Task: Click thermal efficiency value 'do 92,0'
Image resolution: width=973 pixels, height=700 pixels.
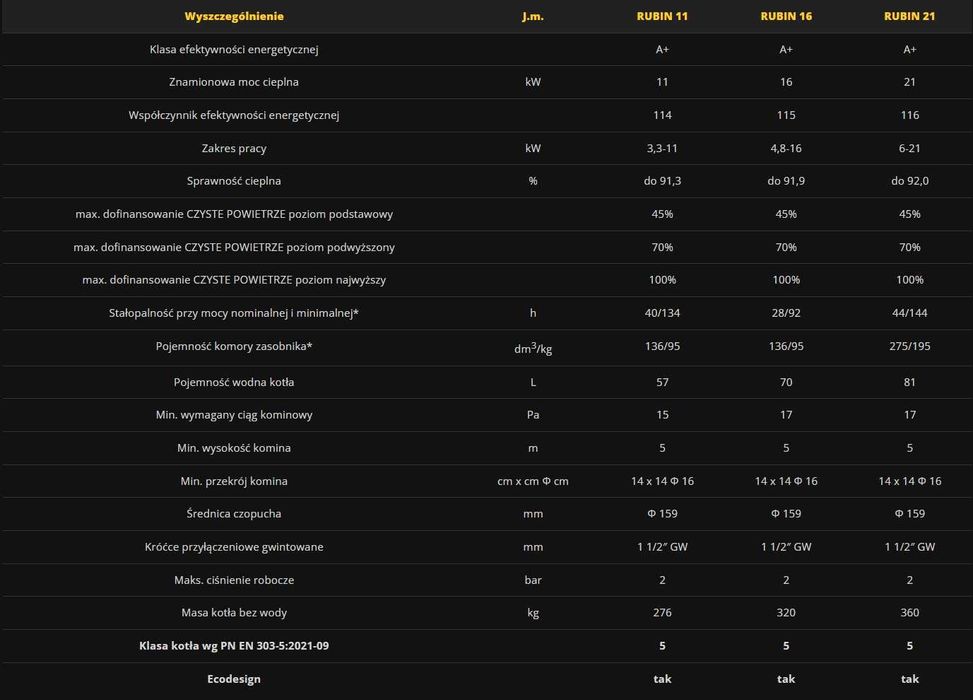Action: pyautogui.click(x=909, y=181)
